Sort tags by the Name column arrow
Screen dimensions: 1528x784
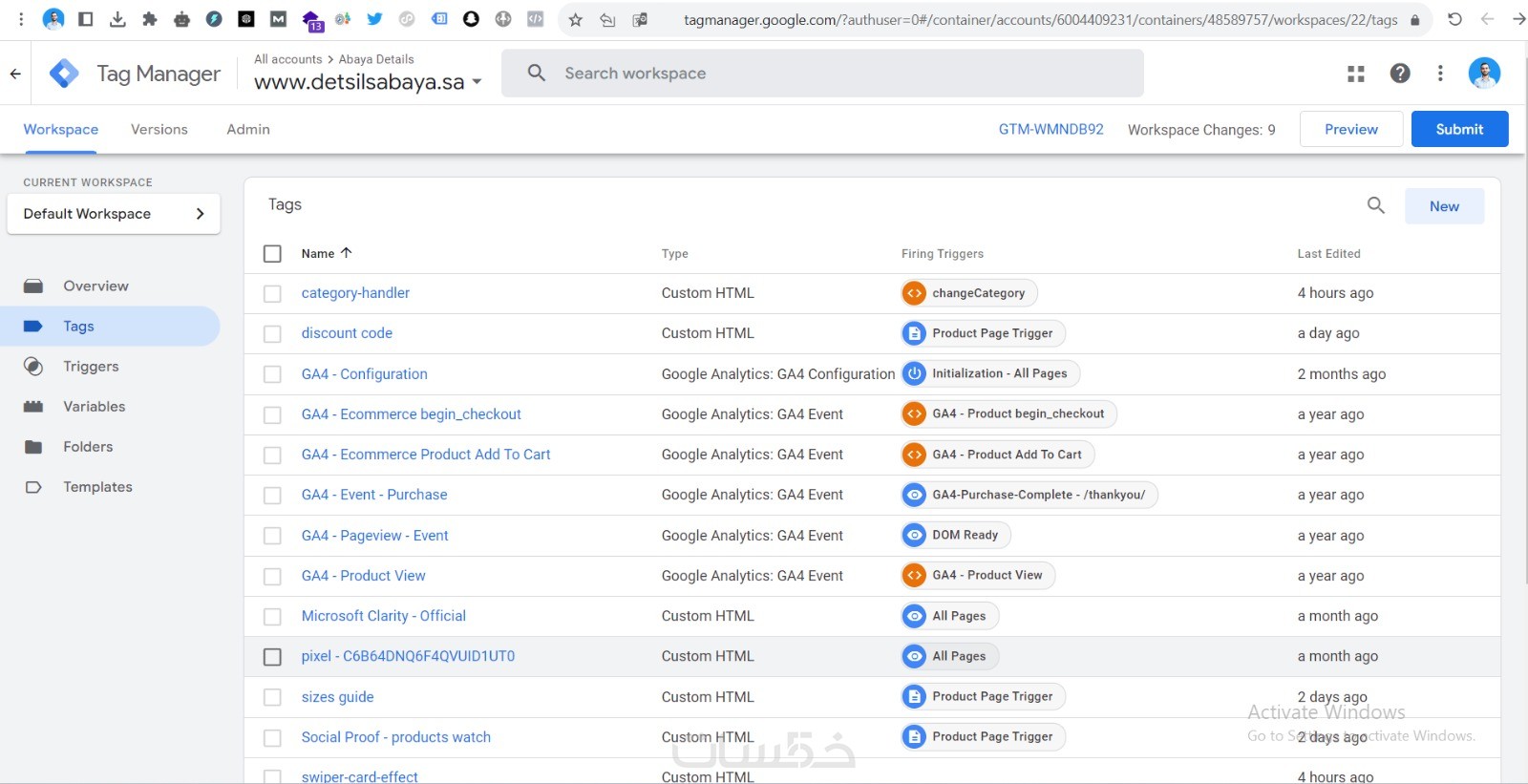347,253
